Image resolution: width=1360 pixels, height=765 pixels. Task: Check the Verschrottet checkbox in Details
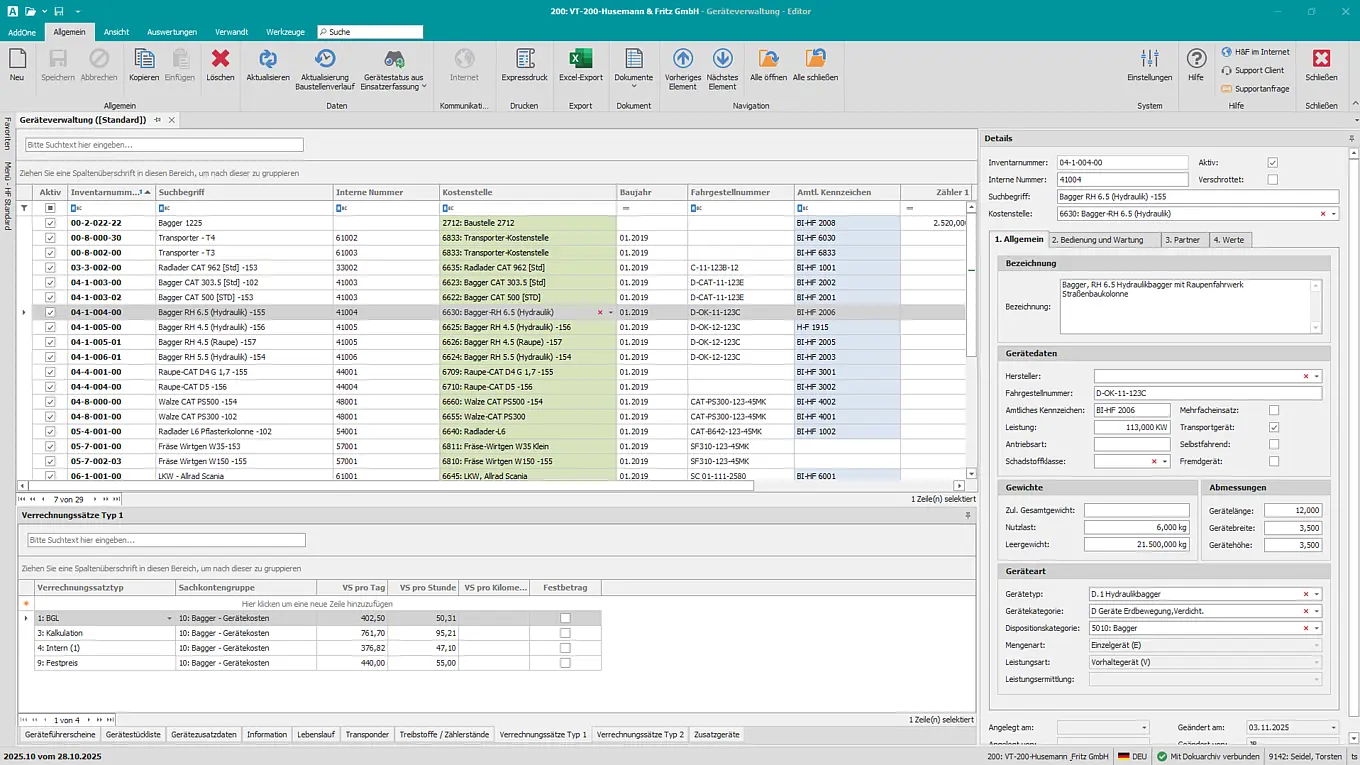1272,179
